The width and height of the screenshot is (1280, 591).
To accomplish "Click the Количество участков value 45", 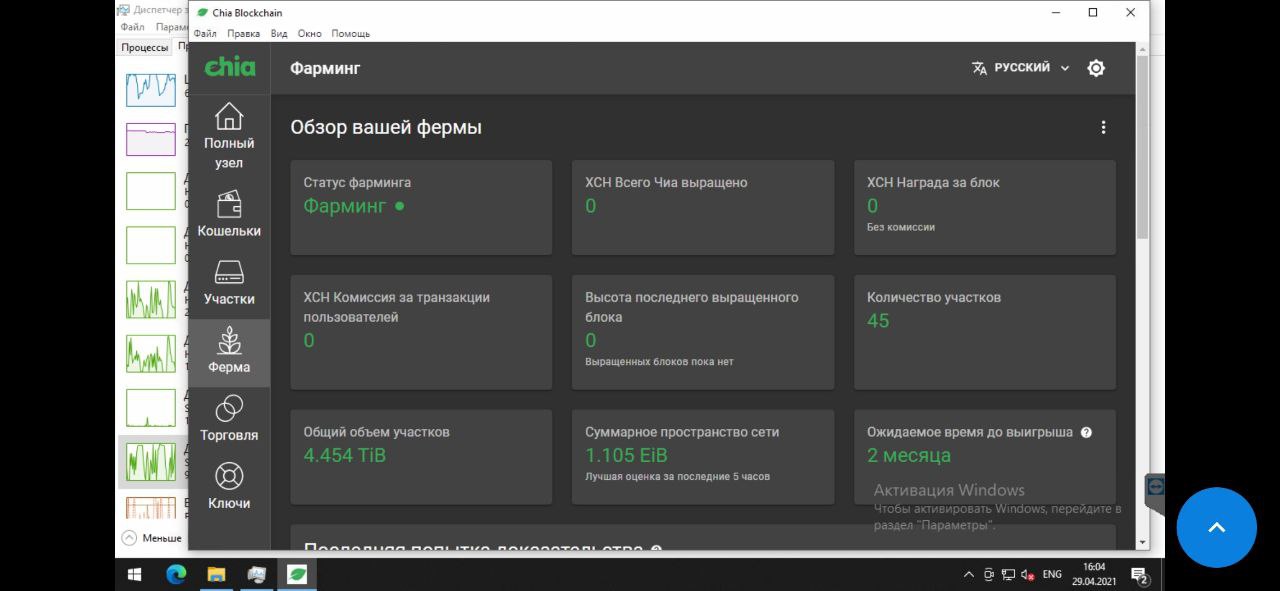I will coord(878,321).
